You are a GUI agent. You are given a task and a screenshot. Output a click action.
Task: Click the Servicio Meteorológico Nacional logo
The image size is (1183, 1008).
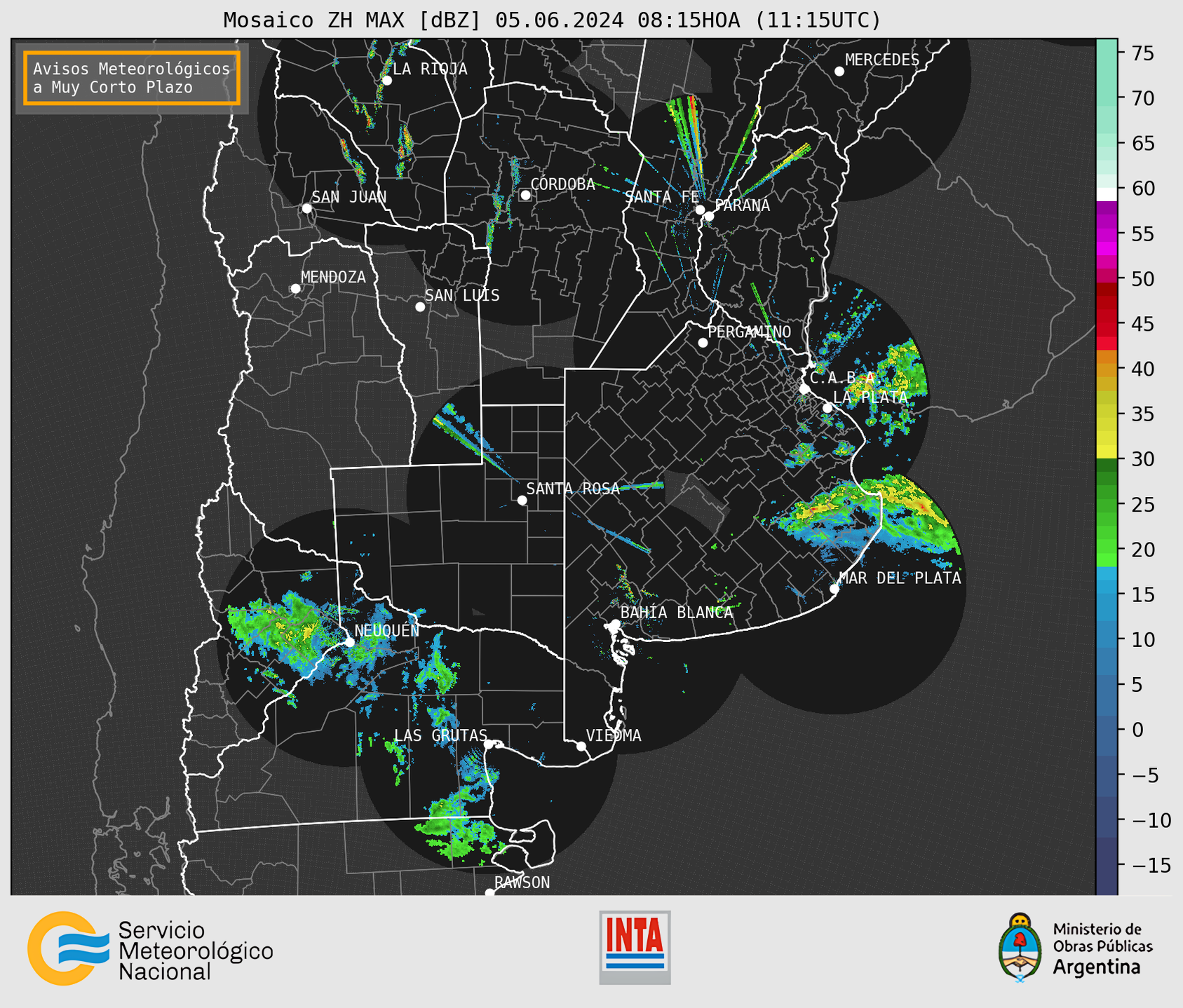(151, 948)
